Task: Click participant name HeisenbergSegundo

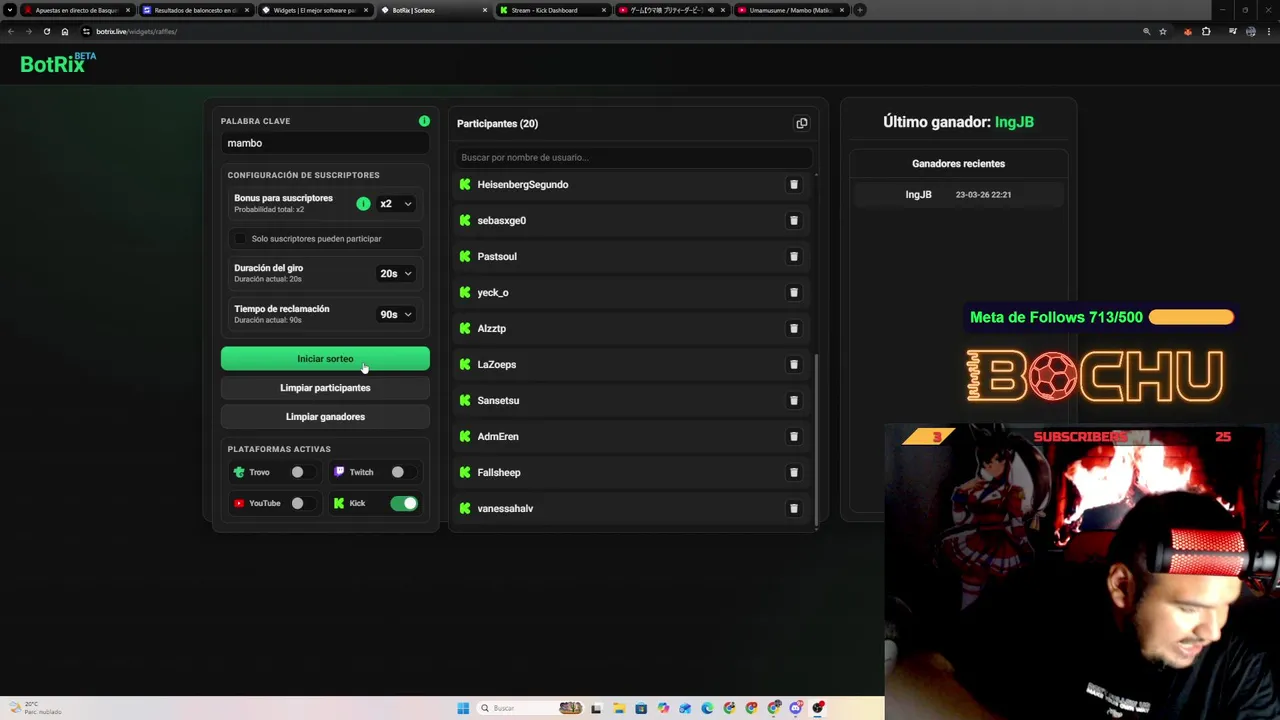Action: coord(523,185)
